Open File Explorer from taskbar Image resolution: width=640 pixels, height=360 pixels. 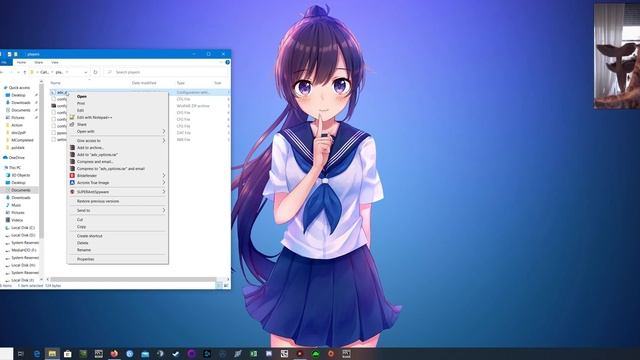(52, 354)
